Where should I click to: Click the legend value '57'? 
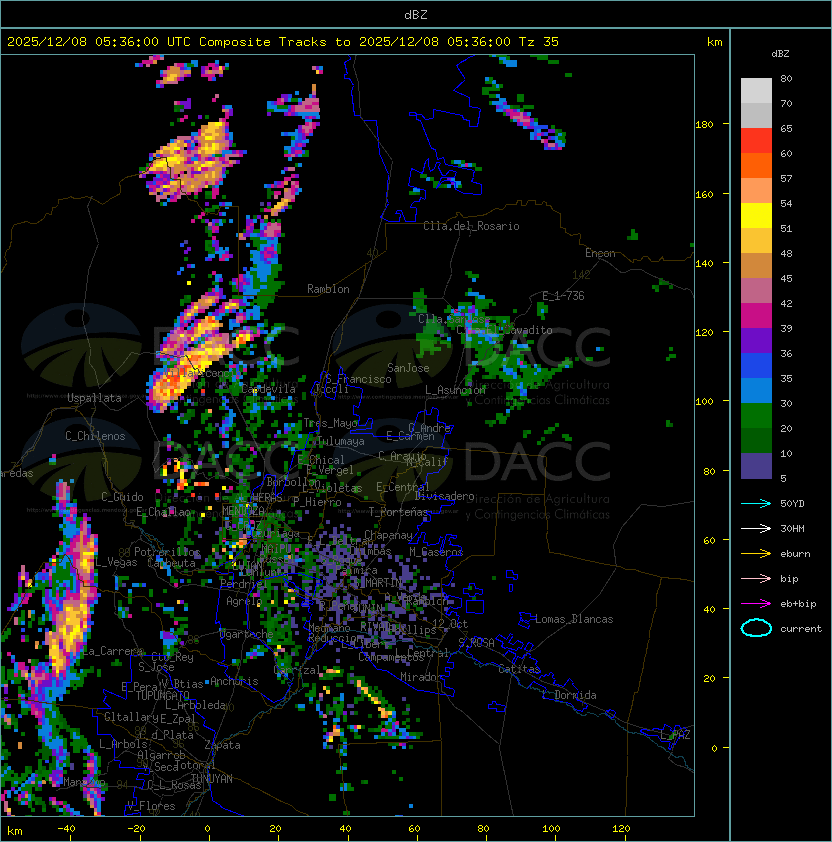[786, 178]
